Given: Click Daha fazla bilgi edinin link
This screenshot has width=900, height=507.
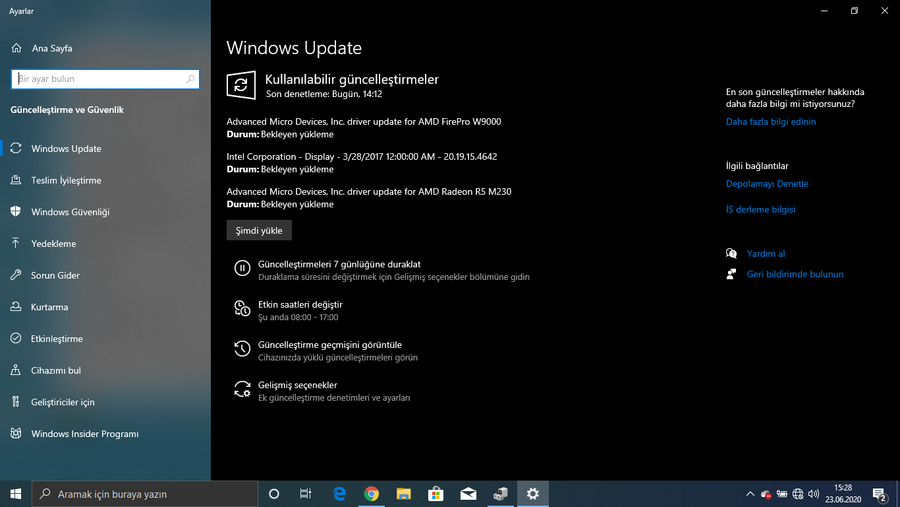Looking at the screenshot, I should coord(771,122).
